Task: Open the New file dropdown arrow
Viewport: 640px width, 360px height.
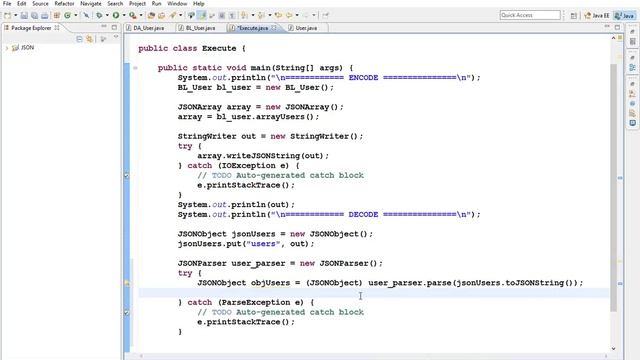Action: click(x=16, y=16)
